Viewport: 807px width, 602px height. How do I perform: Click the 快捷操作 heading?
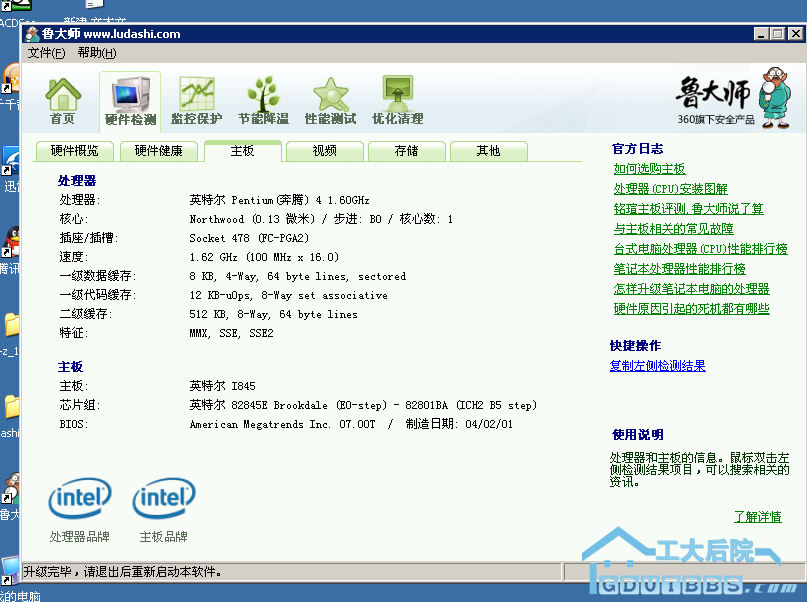point(636,346)
